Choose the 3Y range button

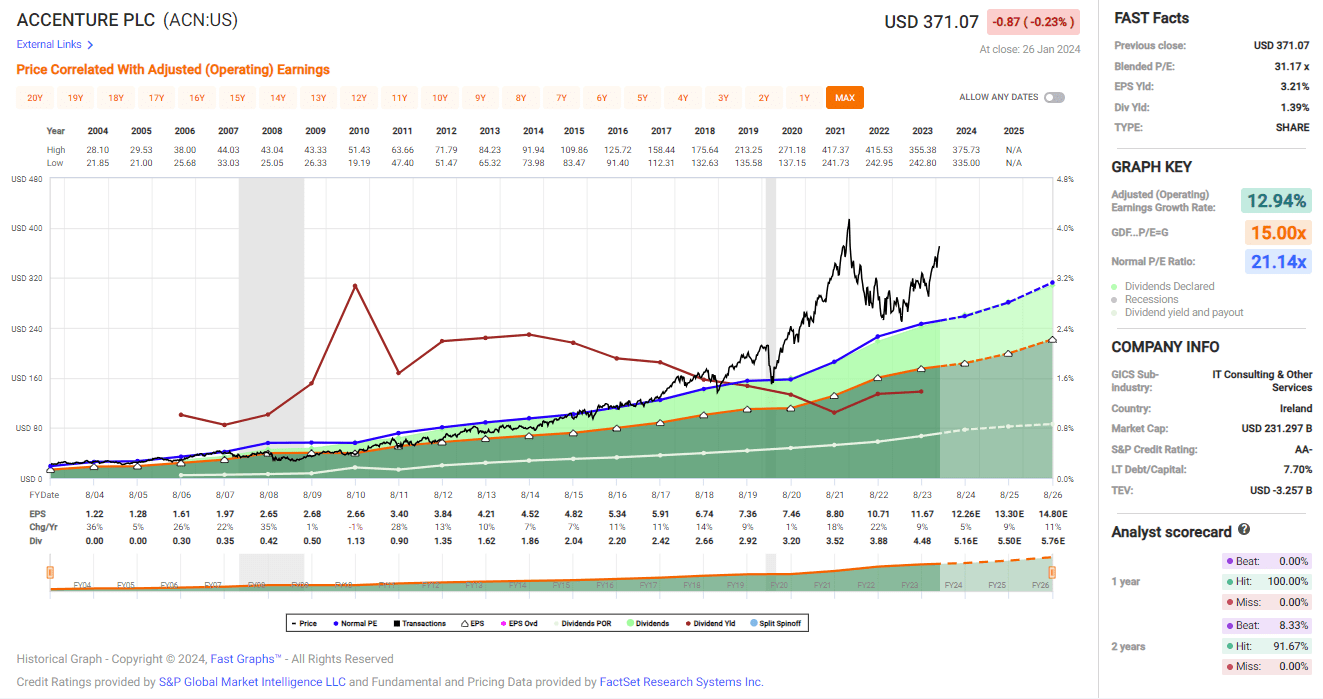pos(723,98)
